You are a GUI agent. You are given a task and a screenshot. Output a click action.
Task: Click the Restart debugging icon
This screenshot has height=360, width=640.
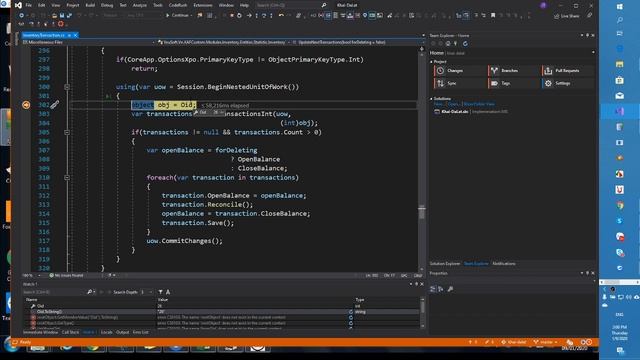240,16
